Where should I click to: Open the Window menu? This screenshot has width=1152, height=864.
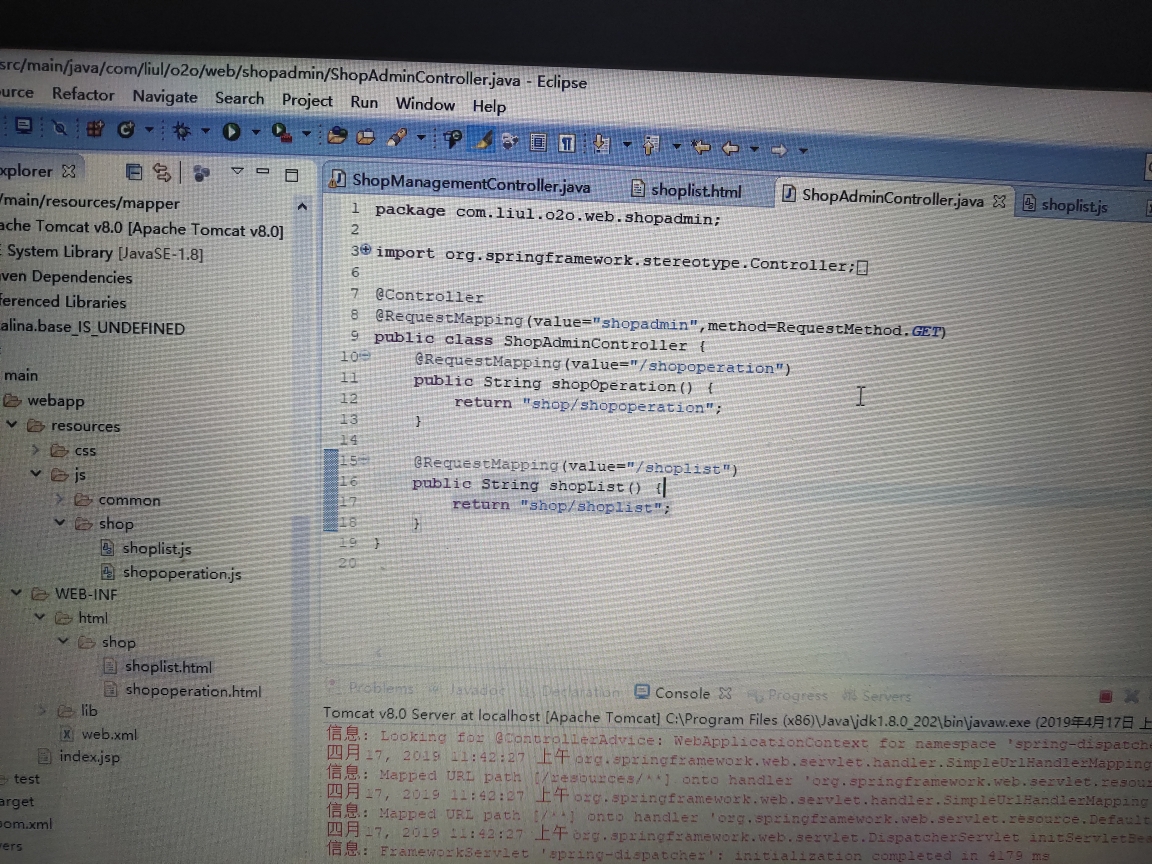tap(425, 104)
